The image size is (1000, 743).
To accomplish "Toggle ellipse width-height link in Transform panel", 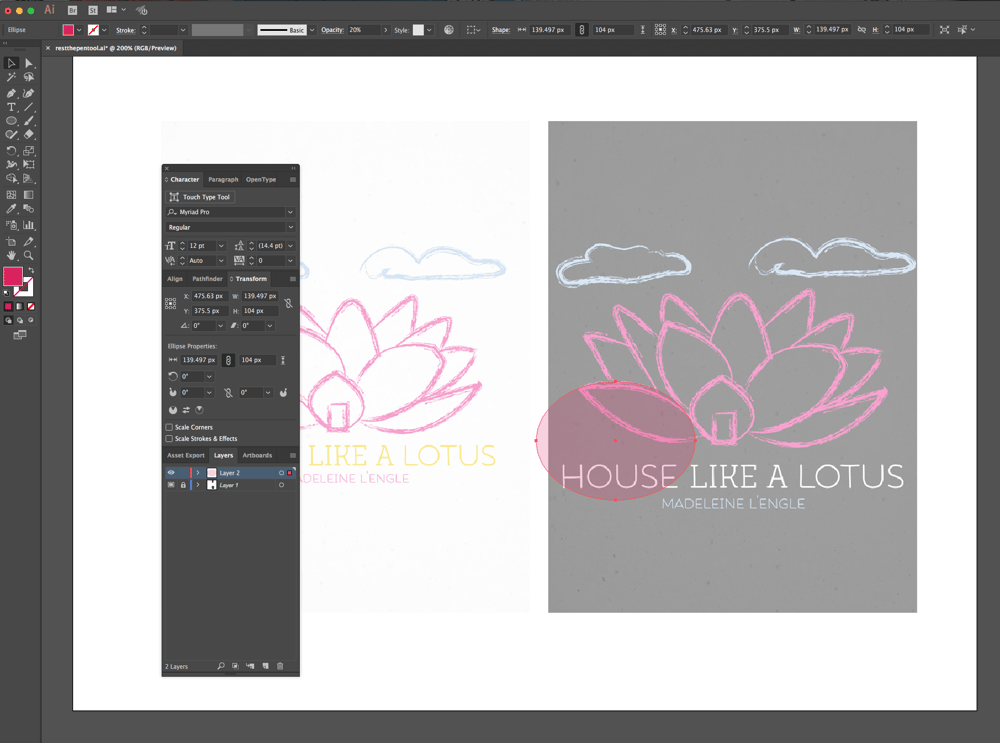I will [228, 360].
